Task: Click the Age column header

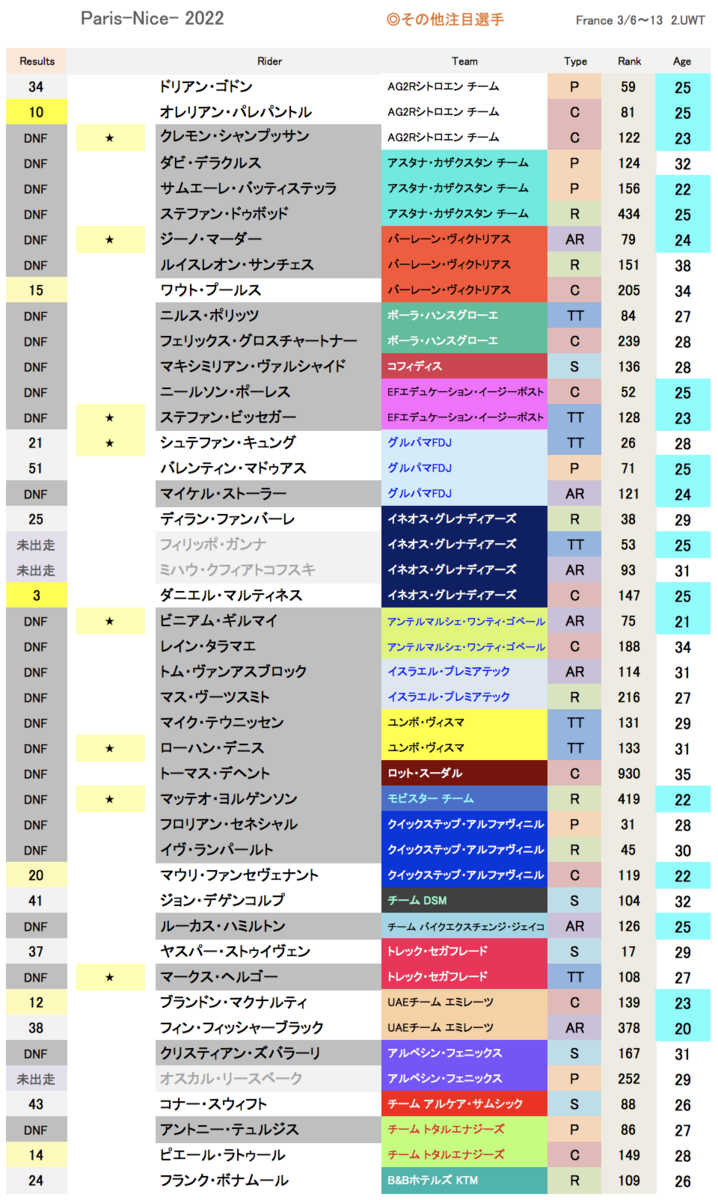Action: pyautogui.click(x=683, y=61)
